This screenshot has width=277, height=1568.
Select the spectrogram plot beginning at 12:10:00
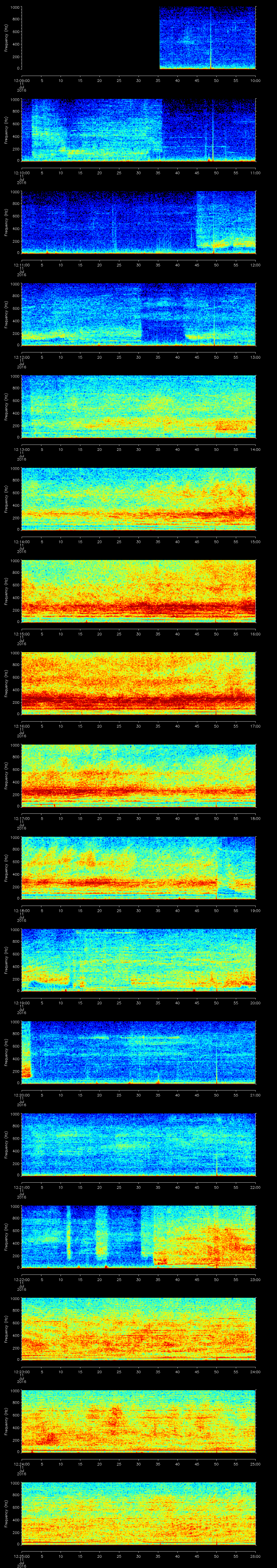139,130
